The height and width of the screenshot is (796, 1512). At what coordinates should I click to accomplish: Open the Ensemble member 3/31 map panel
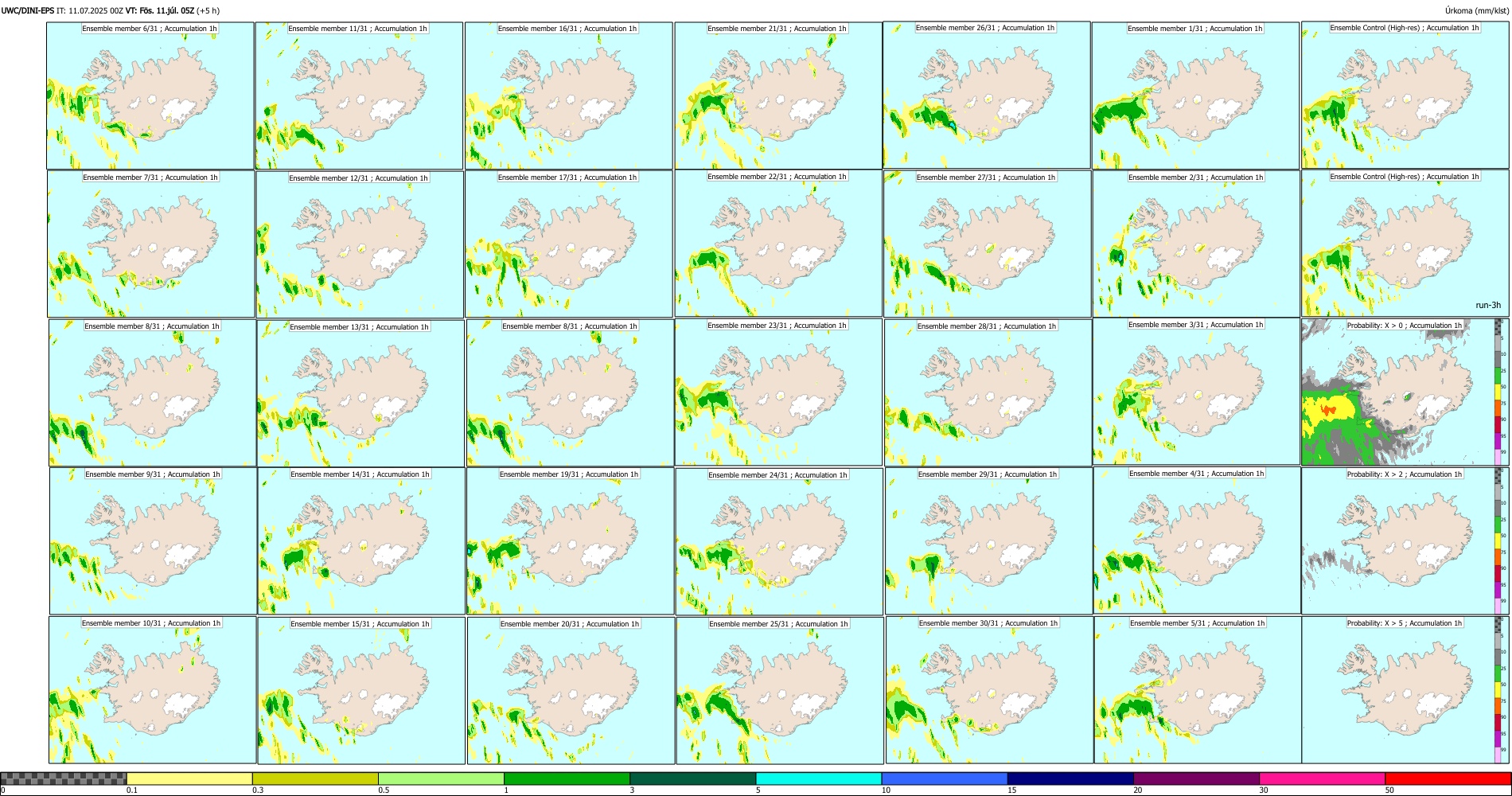[x=1197, y=392]
